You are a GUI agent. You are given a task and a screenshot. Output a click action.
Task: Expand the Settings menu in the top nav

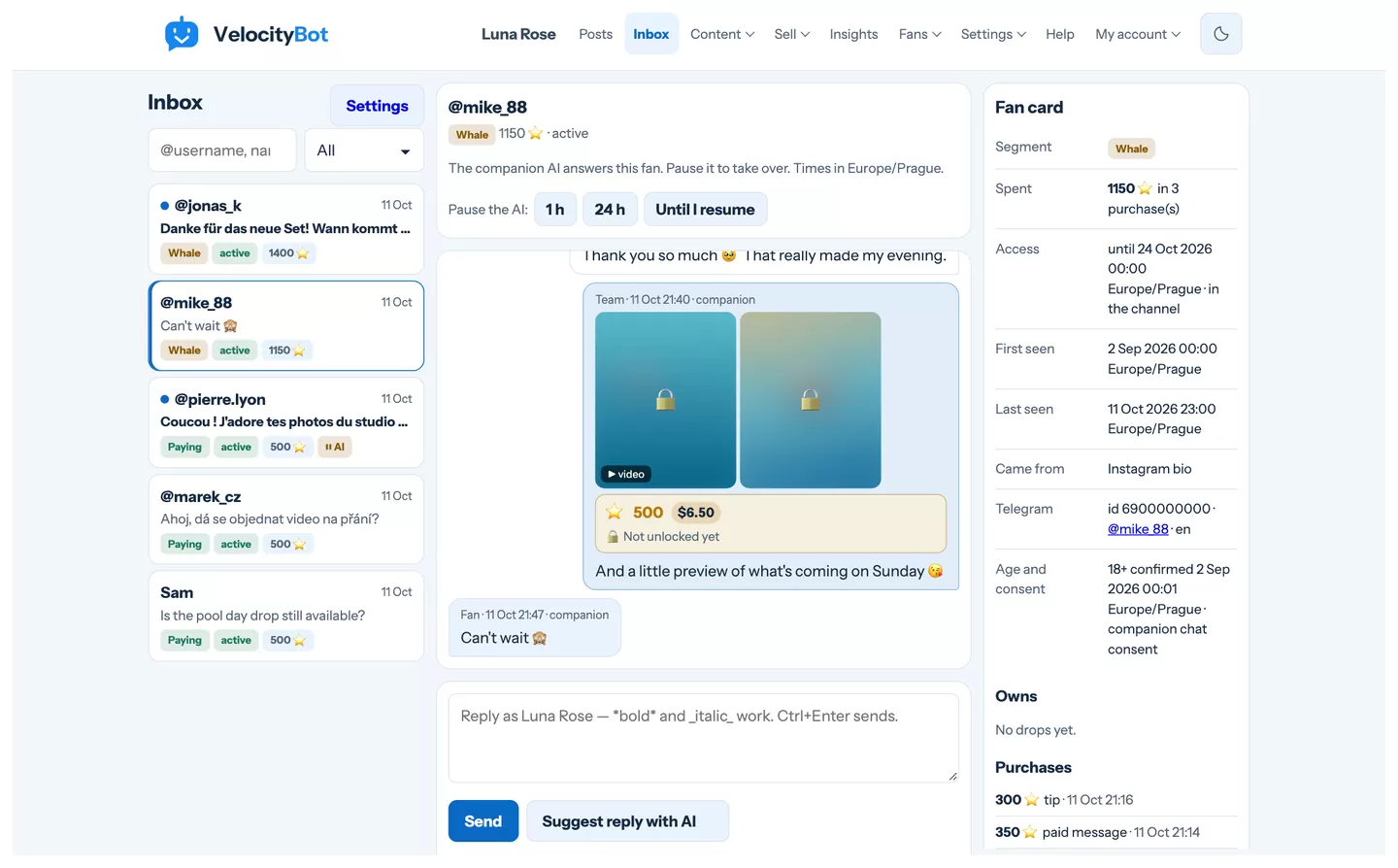(993, 34)
